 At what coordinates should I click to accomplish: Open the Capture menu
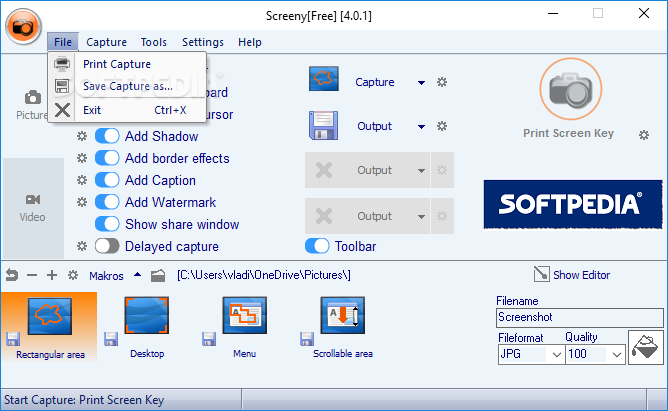[x=107, y=42]
